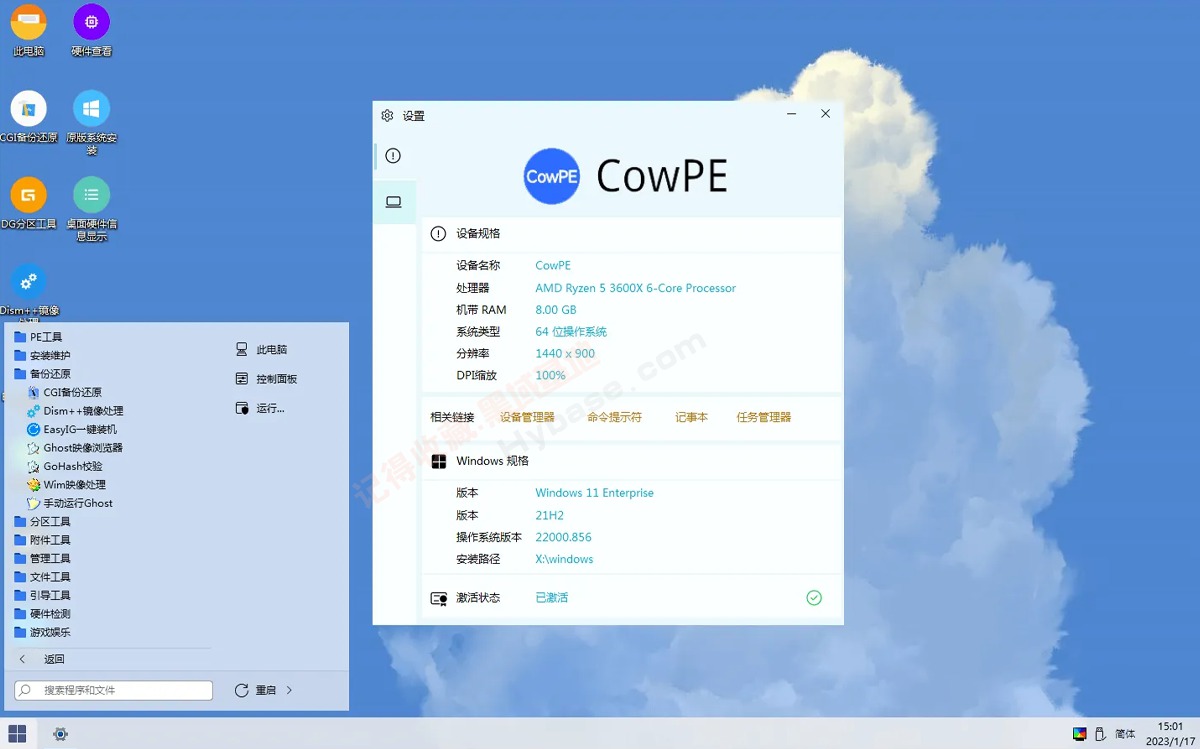Open 运行... in start menu
Image resolution: width=1200 pixels, height=749 pixels.
tap(261, 408)
